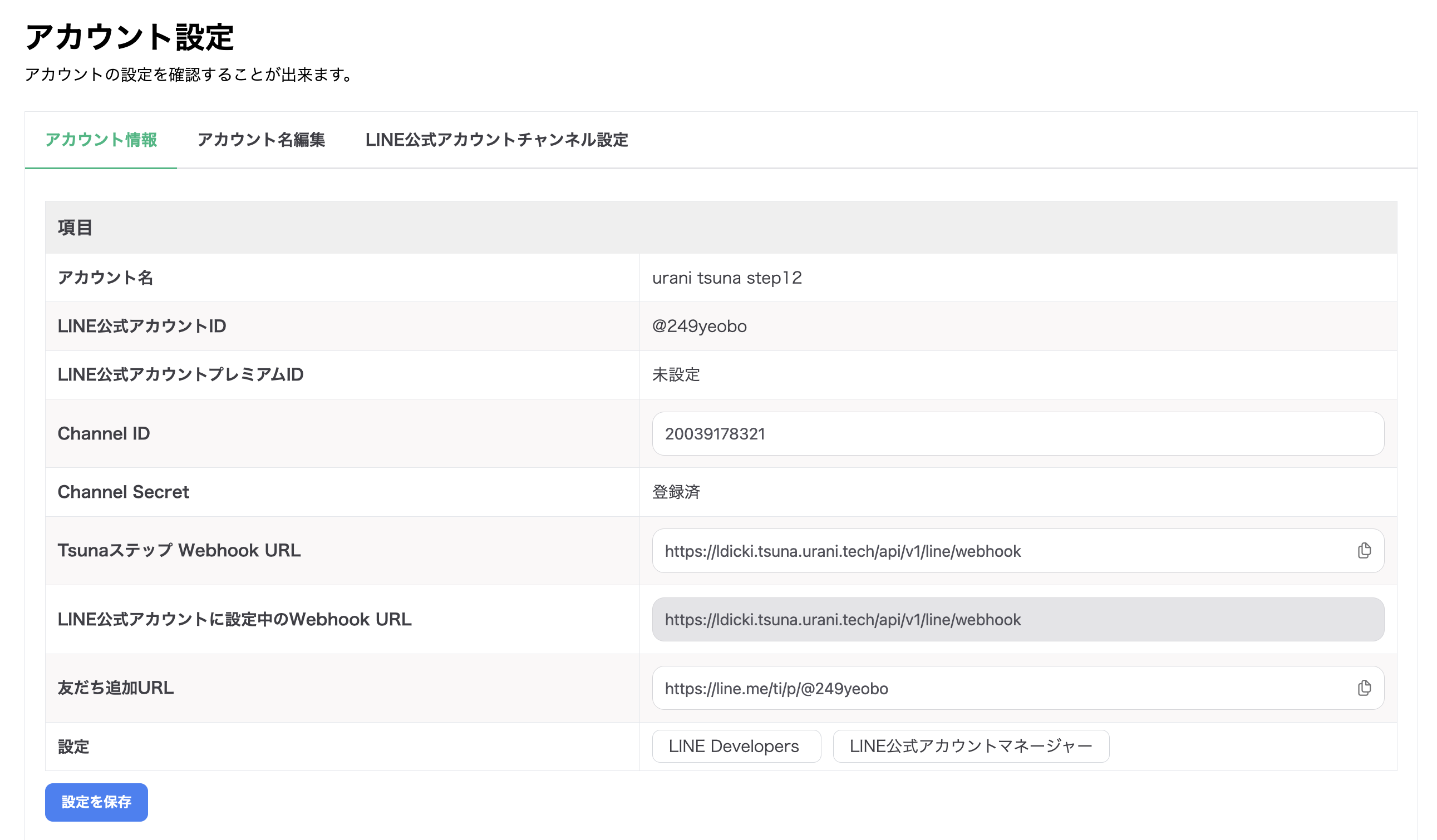Image resolution: width=1437 pixels, height=840 pixels.
Task: Click account name value urani tsuna step12
Action: (727, 278)
